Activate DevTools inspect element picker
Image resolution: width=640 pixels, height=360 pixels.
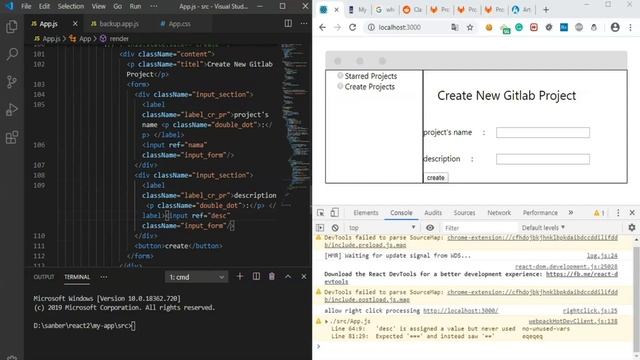(x=320, y=213)
